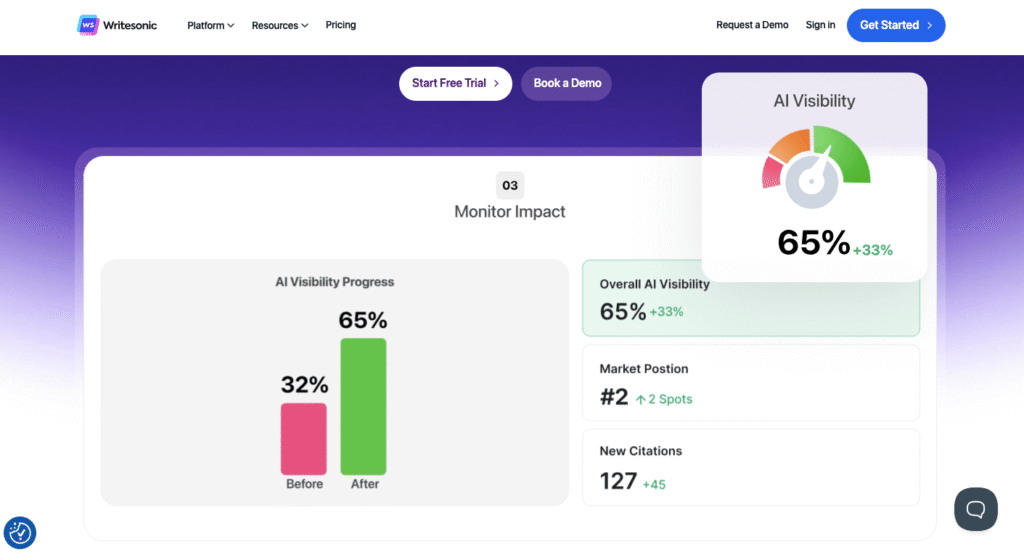
Task: Click the 03 step number badge
Action: [x=510, y=185]
